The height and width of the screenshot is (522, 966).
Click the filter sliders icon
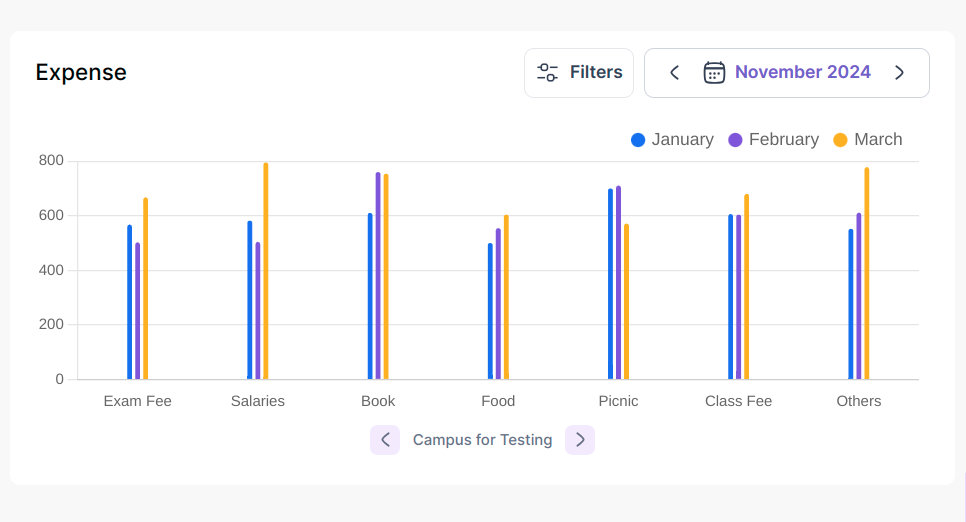pyautogui.click(x=547, y=72)
